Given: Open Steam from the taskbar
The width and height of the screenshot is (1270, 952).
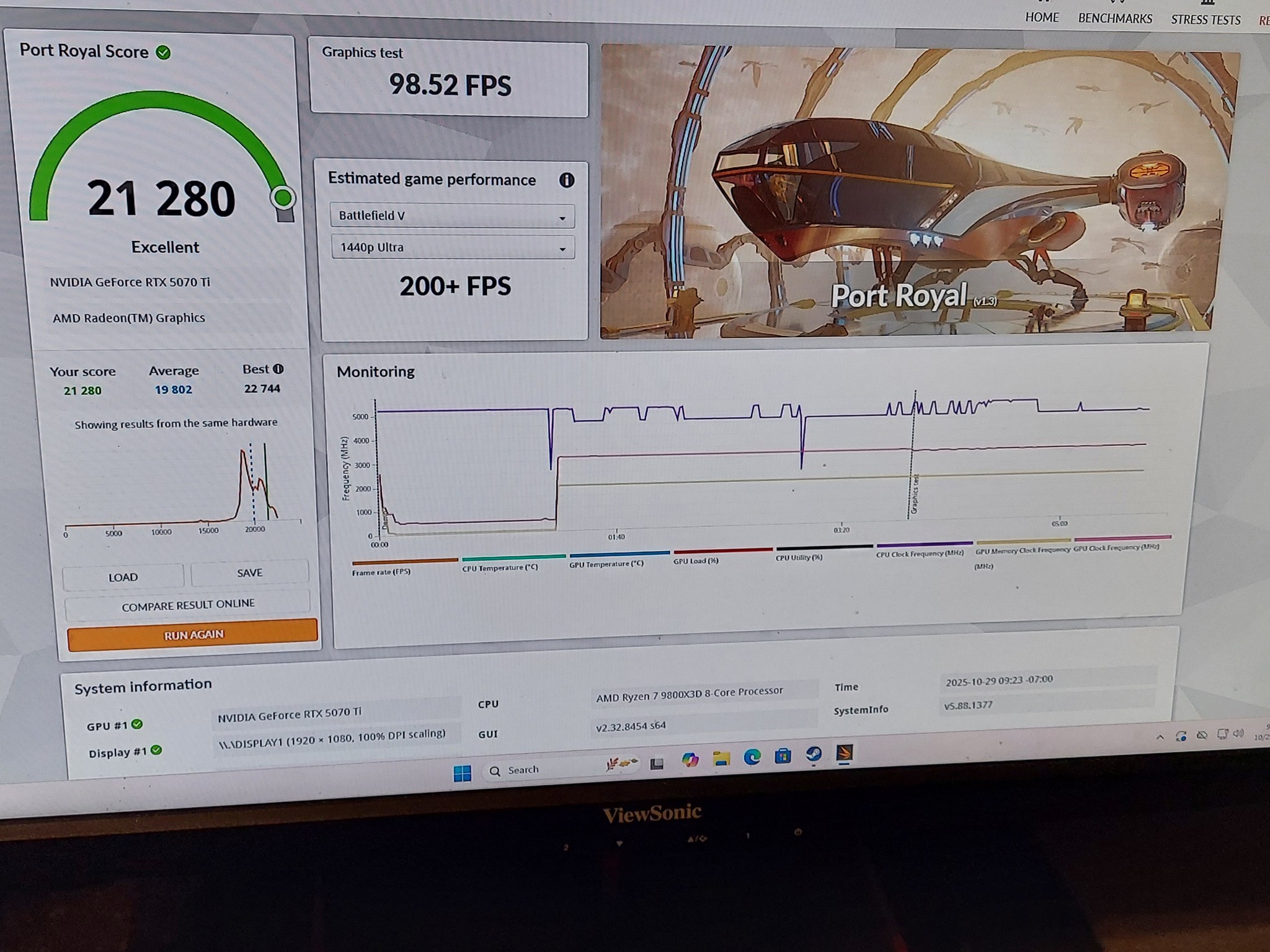Looking at the screenshot, I should tap(814, 754).
